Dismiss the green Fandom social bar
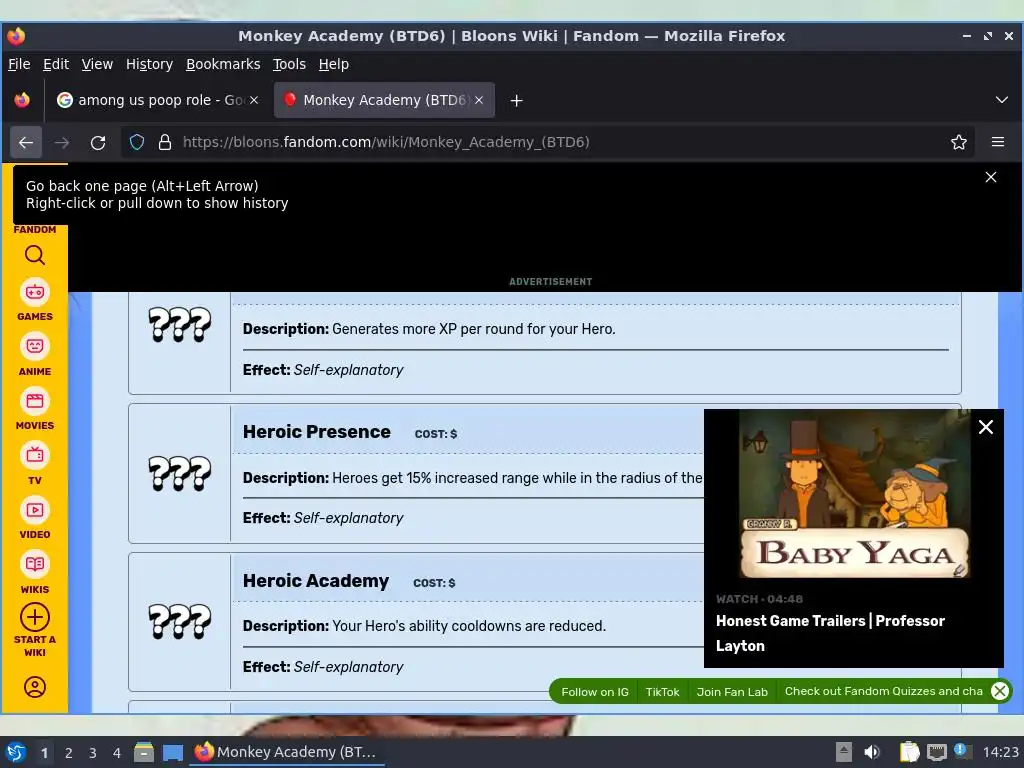 click(1000, 691)
